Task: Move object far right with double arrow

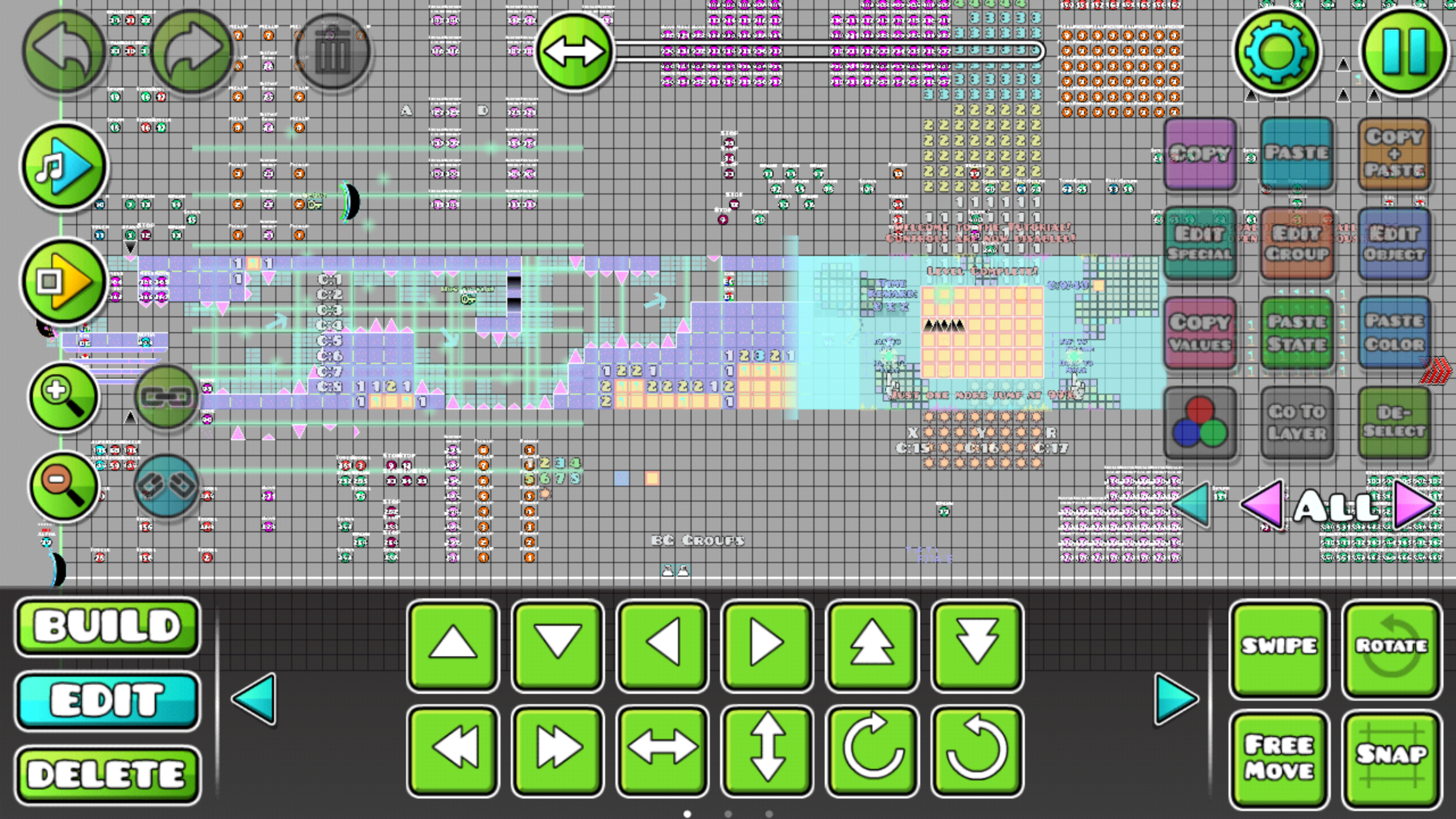Action: tap(558, 750)
